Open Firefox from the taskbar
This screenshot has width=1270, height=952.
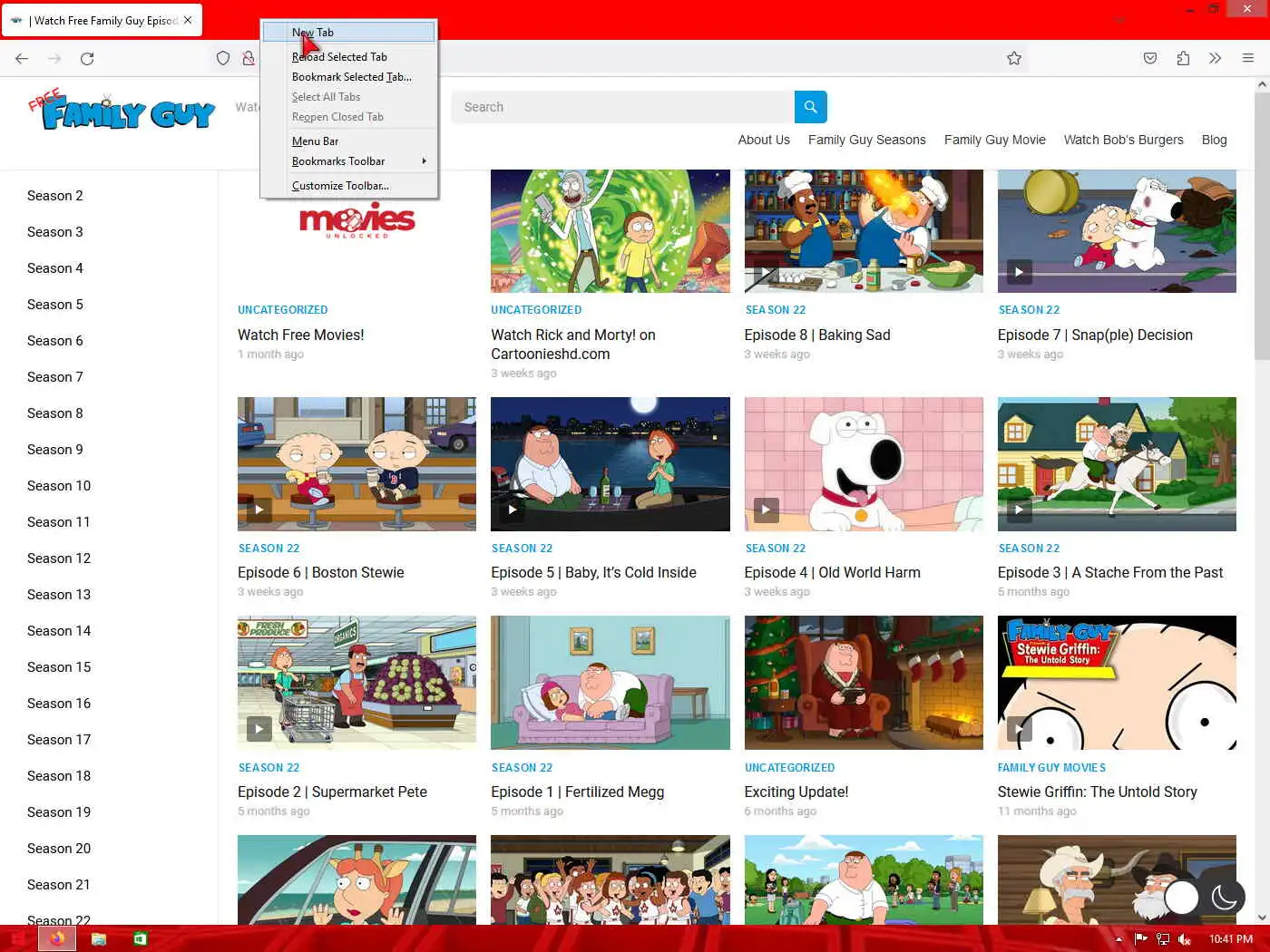57,938
